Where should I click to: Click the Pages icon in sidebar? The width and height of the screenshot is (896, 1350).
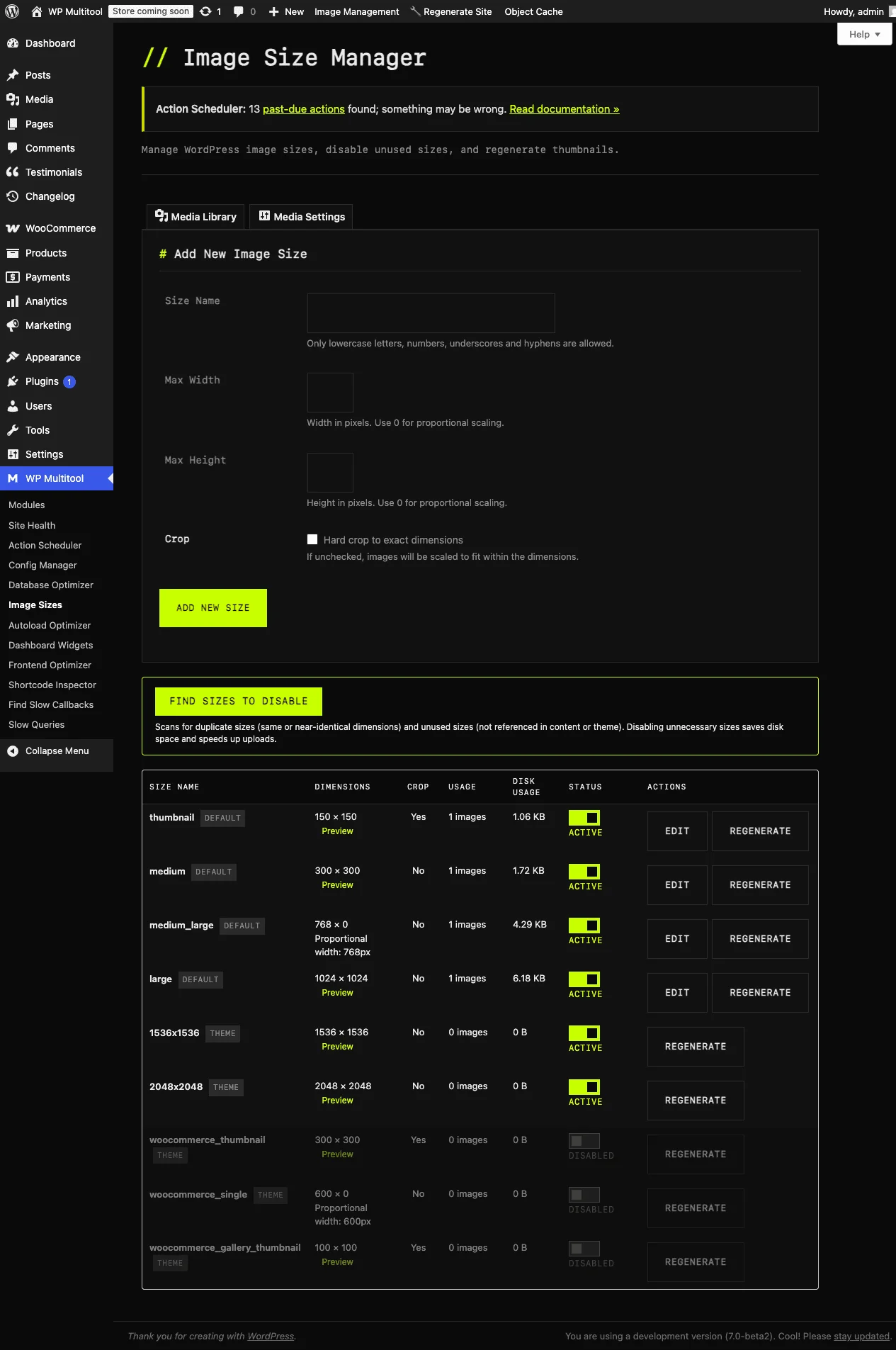(13, 124)
